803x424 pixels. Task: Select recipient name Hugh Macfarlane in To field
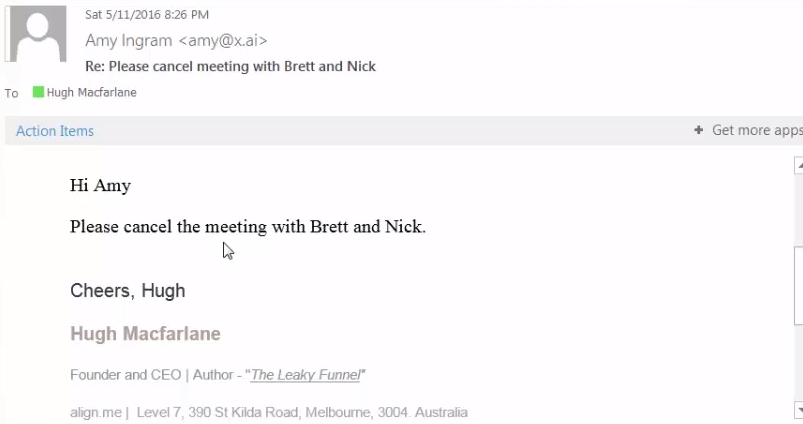[x=91, y=92]
